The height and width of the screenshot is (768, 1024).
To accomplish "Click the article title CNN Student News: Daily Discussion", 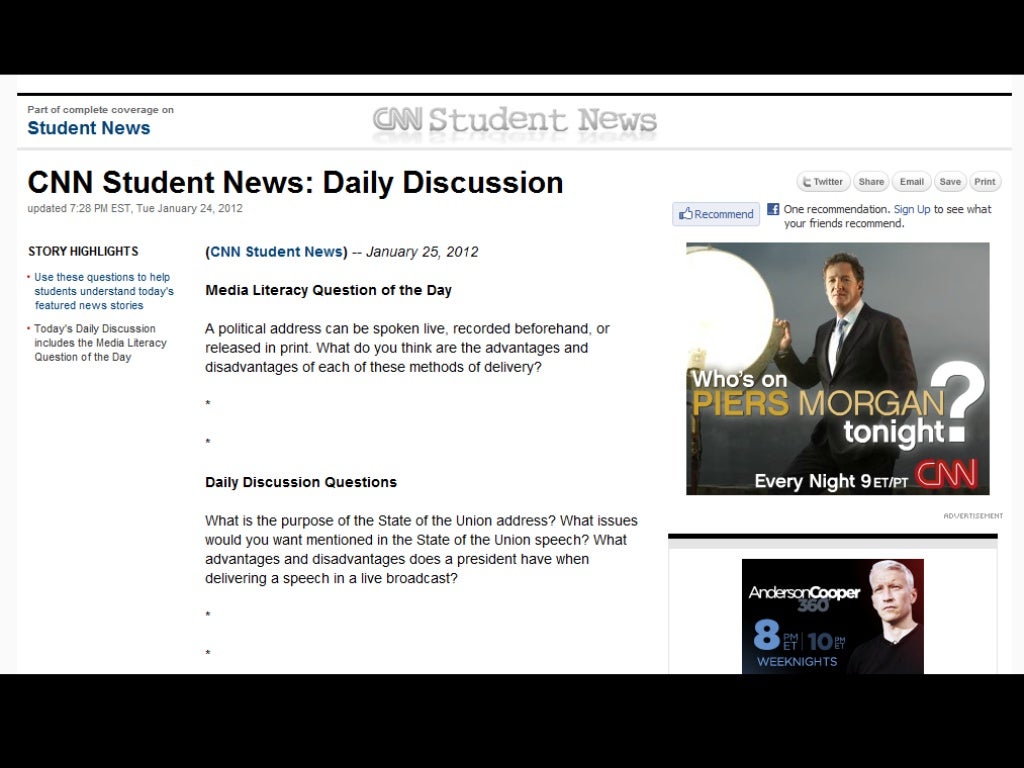I will click(295, 182).
